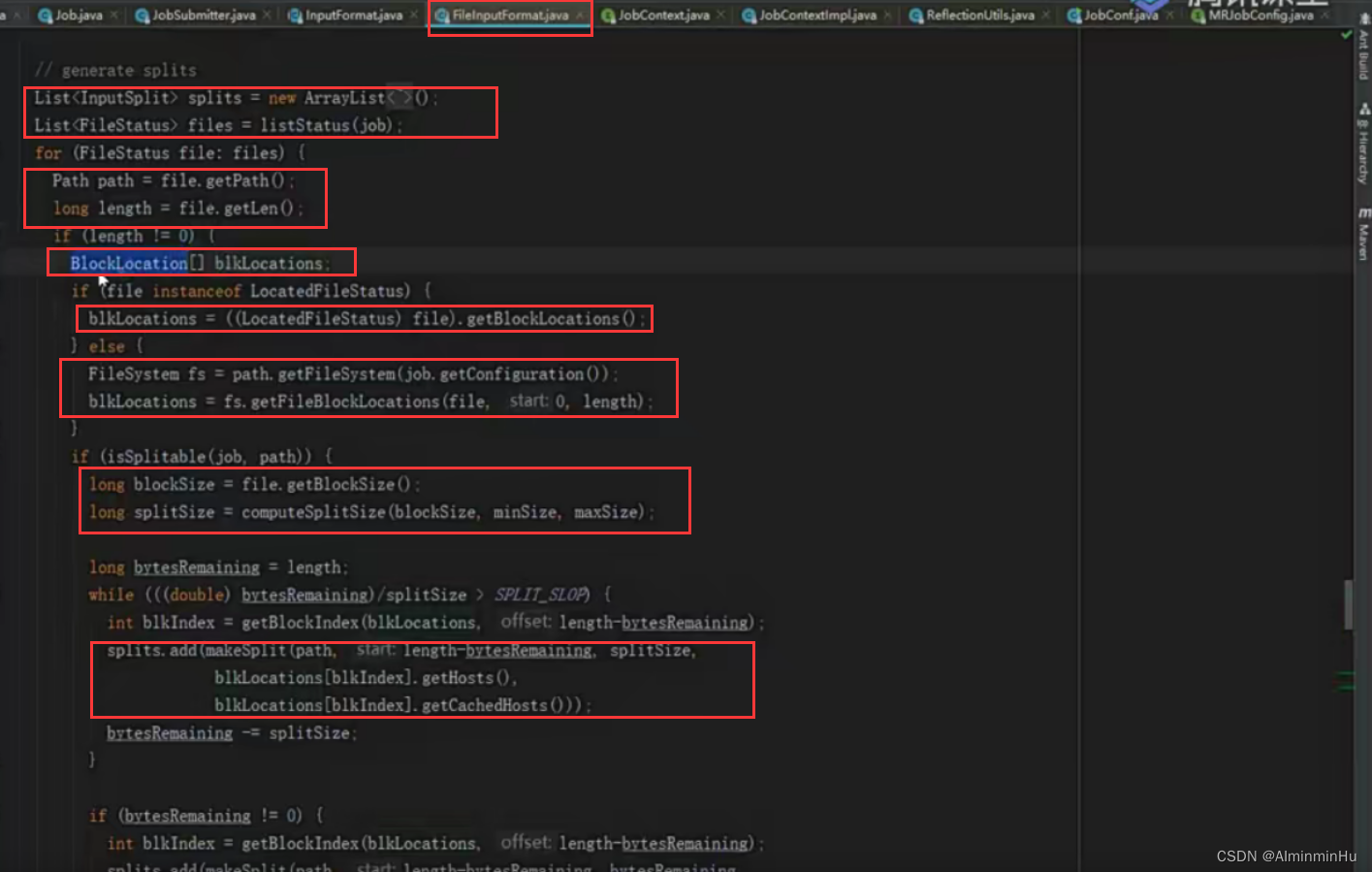Click 'file.getLen()' method call

[237, 208]
